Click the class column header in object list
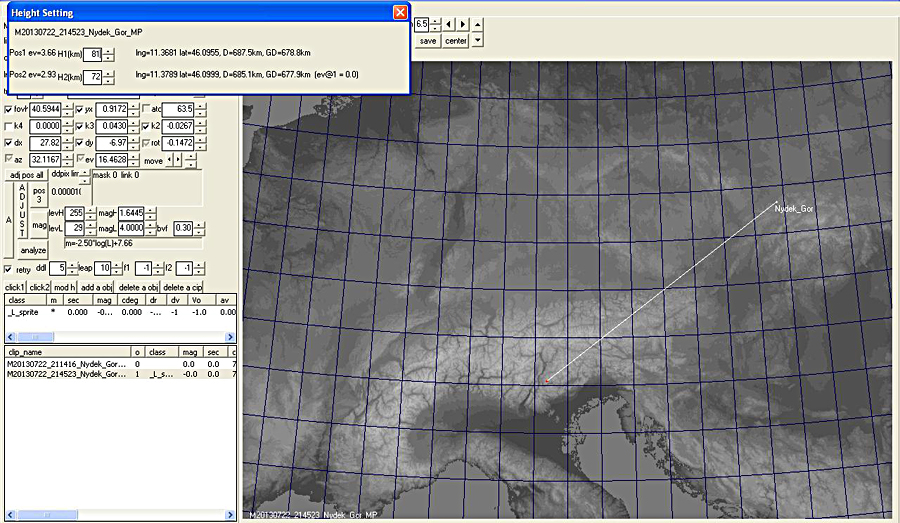The height and width of the screenshot is (523, 900). click(26, 300)
